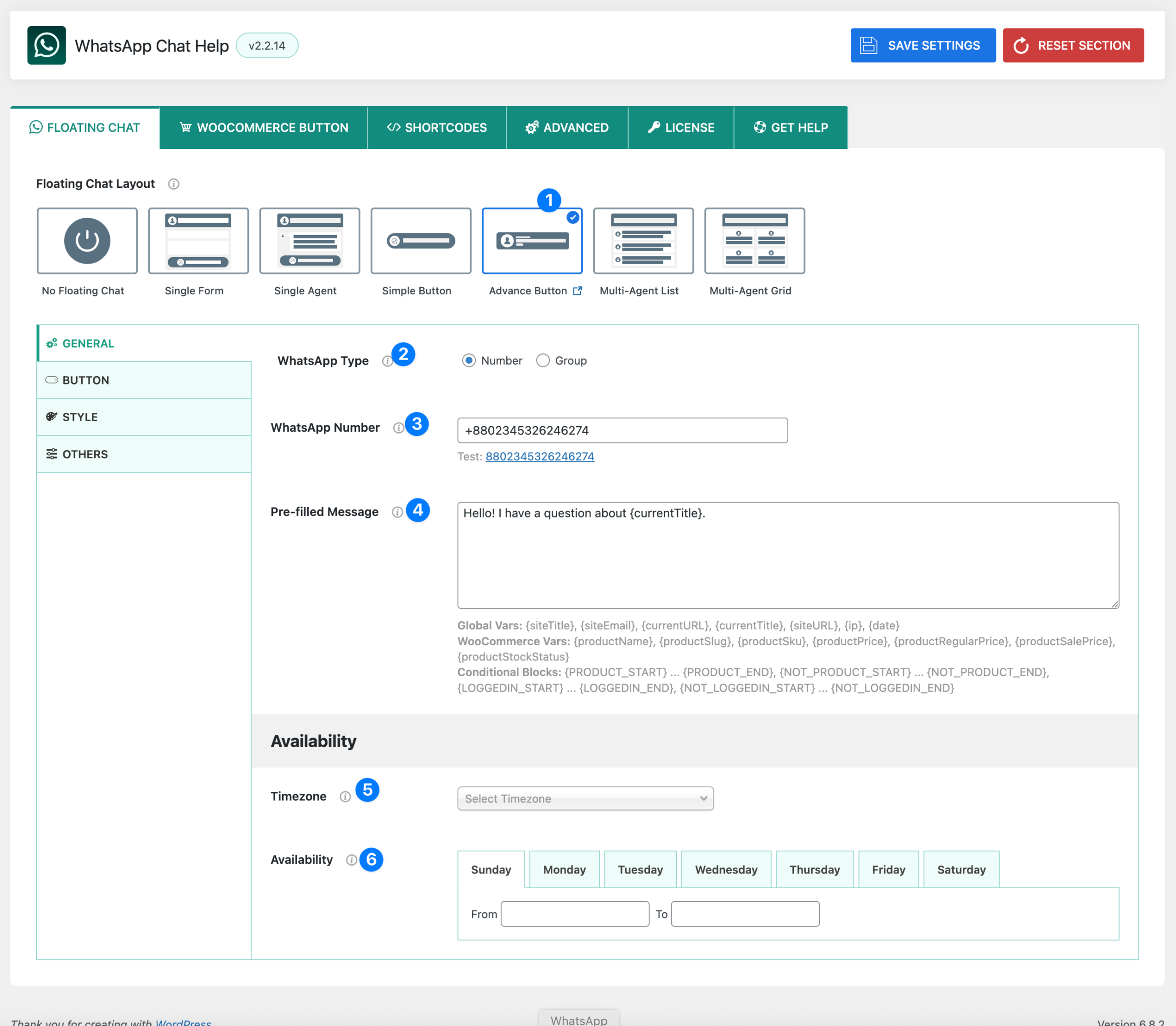Choose the Multi-Agent List layout icon

coord(643,241)
